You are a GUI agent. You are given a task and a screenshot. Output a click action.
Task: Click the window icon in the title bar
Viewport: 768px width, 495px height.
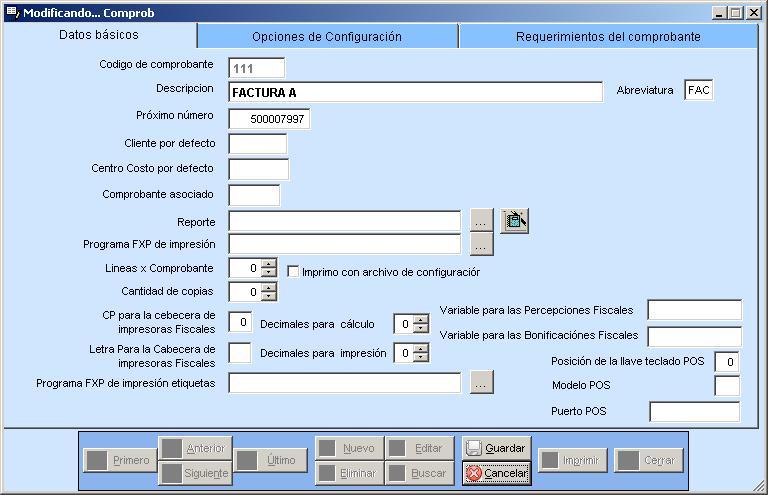[x=11, y=13]
